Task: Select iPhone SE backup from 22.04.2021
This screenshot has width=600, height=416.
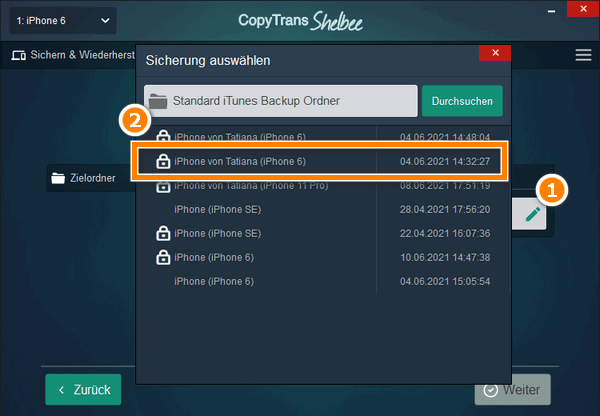Action: [323, 233]
